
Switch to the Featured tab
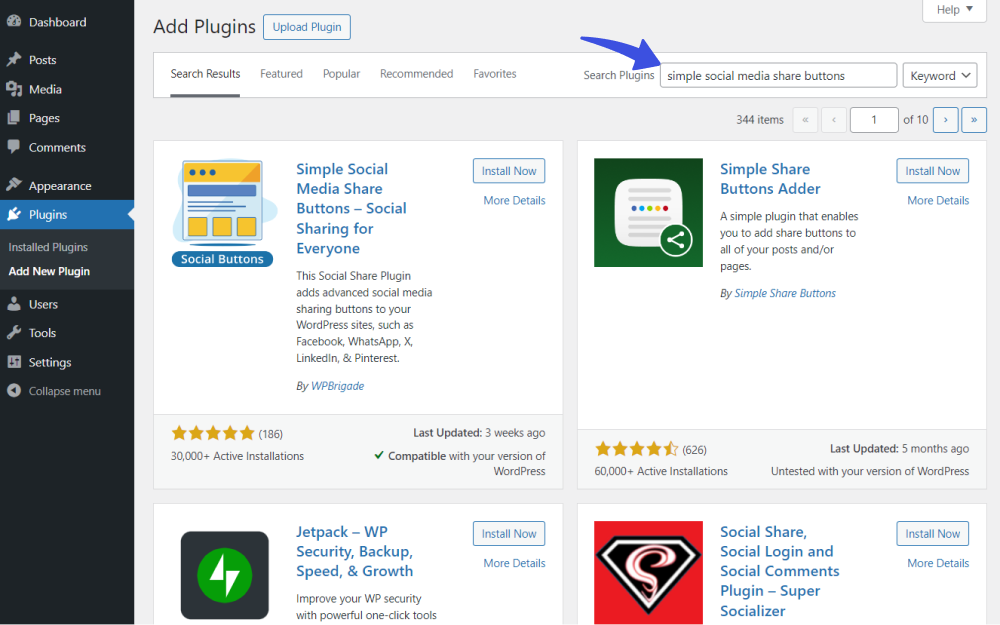point(281,74)
